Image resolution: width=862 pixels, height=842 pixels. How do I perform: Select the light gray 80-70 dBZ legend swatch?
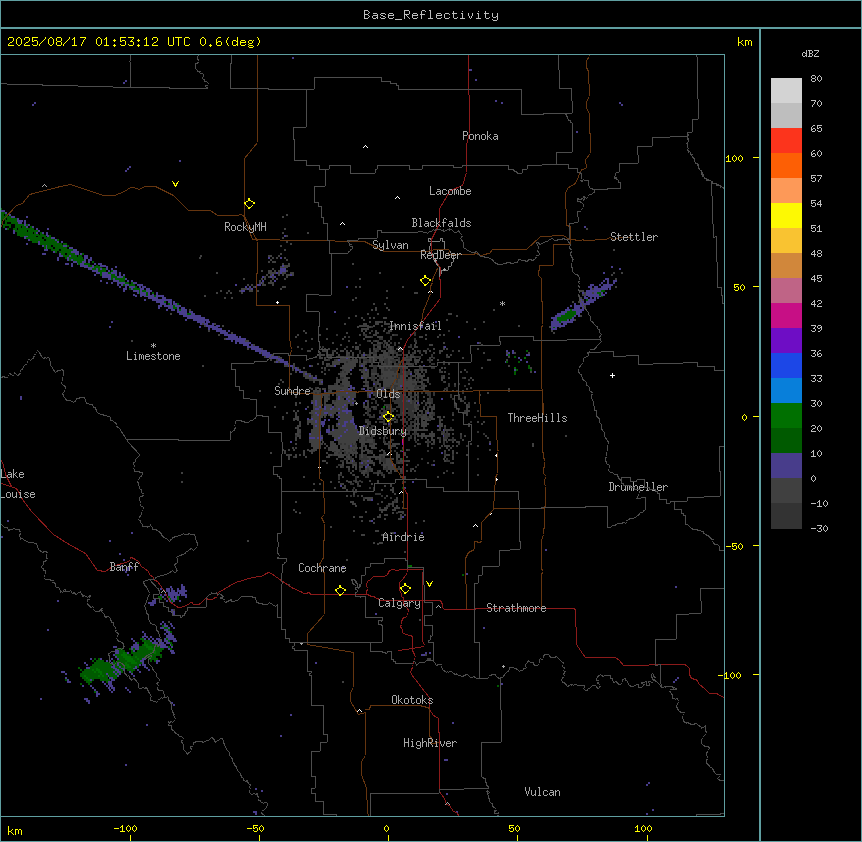pos(786,91)
